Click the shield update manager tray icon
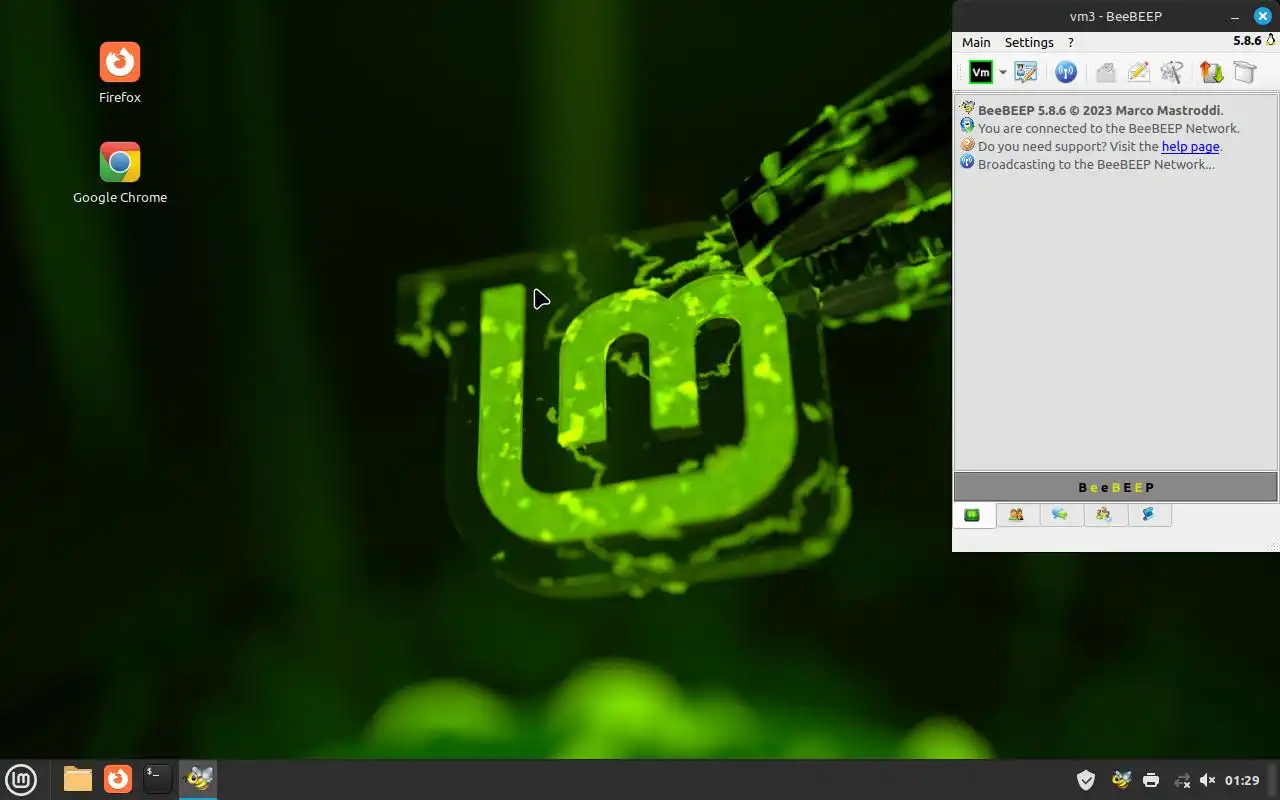The image size is (1280, 800). click(x=1086, y=780)
